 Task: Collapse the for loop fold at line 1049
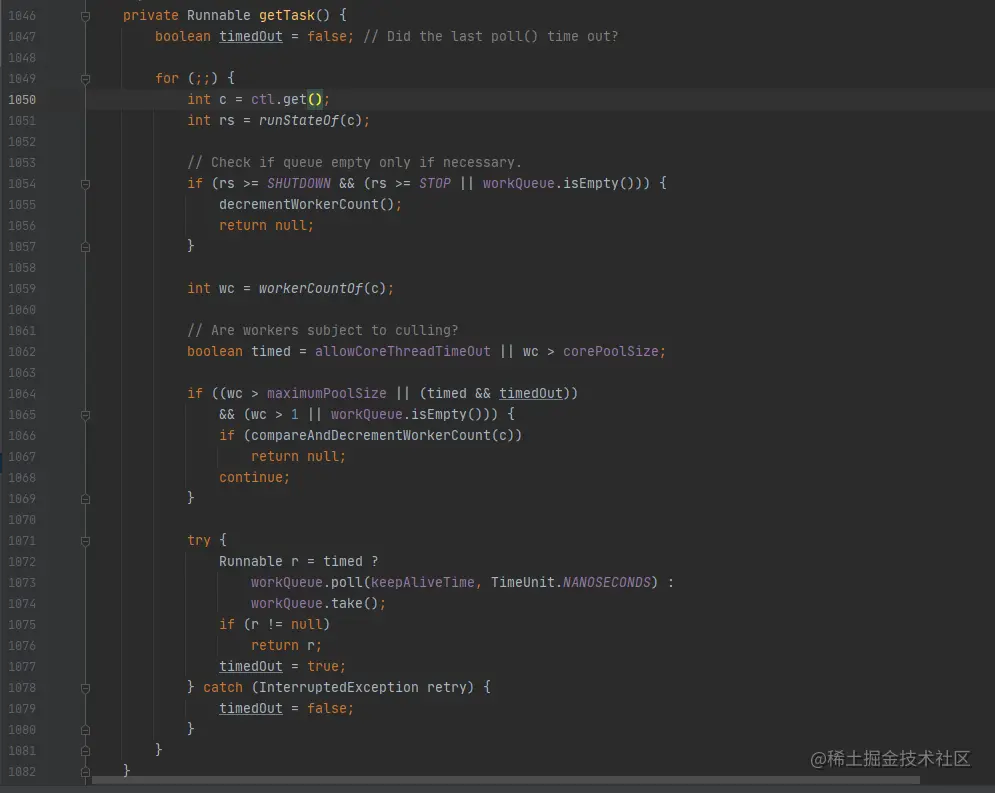pos(85,79)
